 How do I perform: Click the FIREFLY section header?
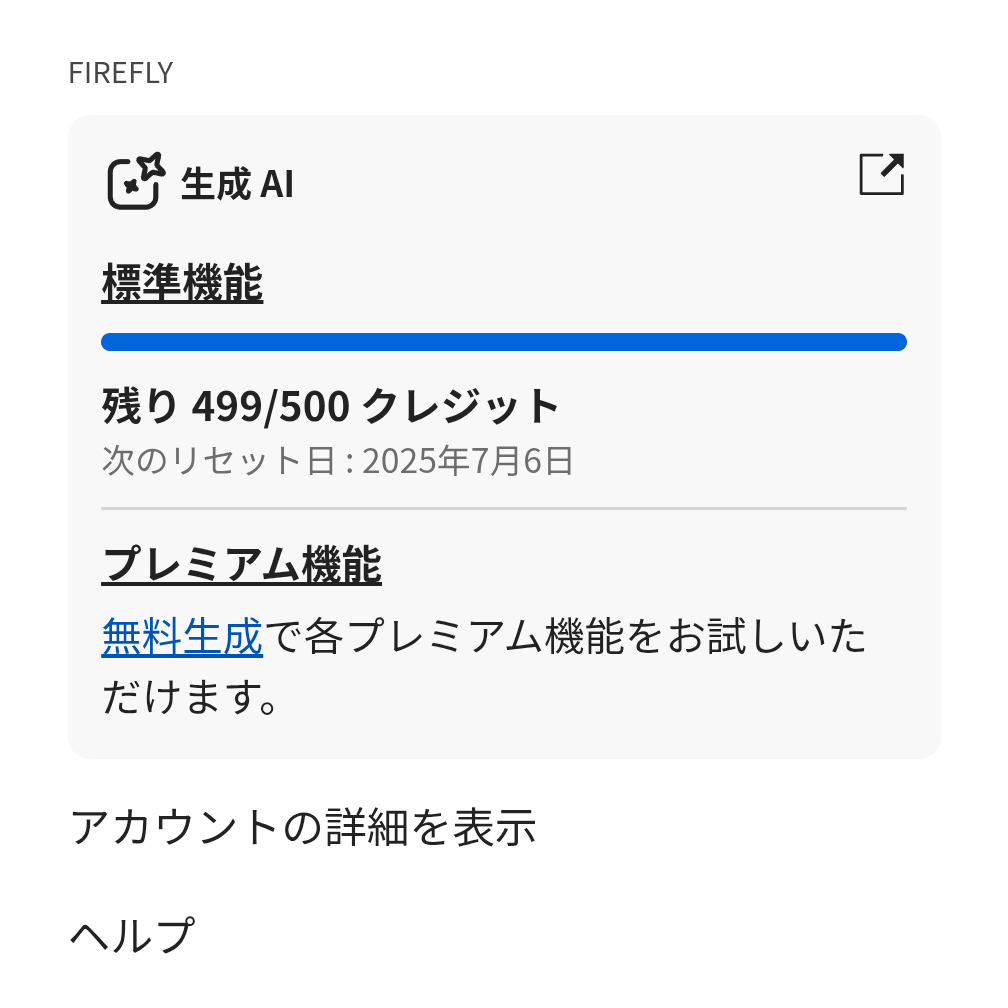[x=120, y=73]
